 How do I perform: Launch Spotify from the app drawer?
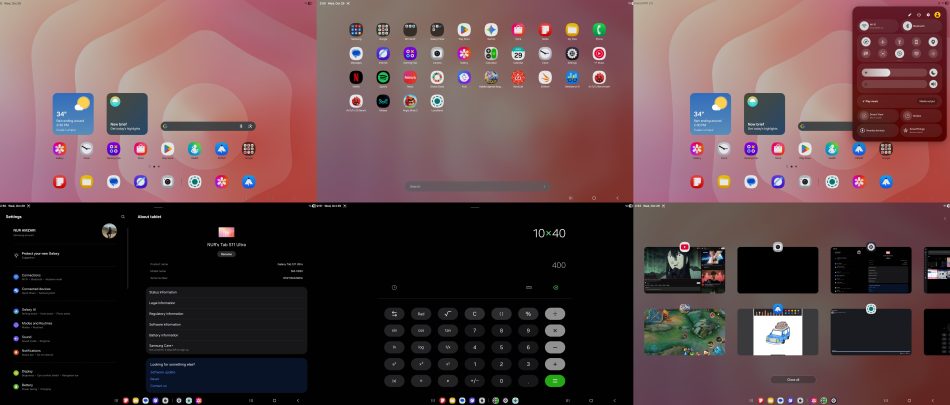[x=383, y=77]
